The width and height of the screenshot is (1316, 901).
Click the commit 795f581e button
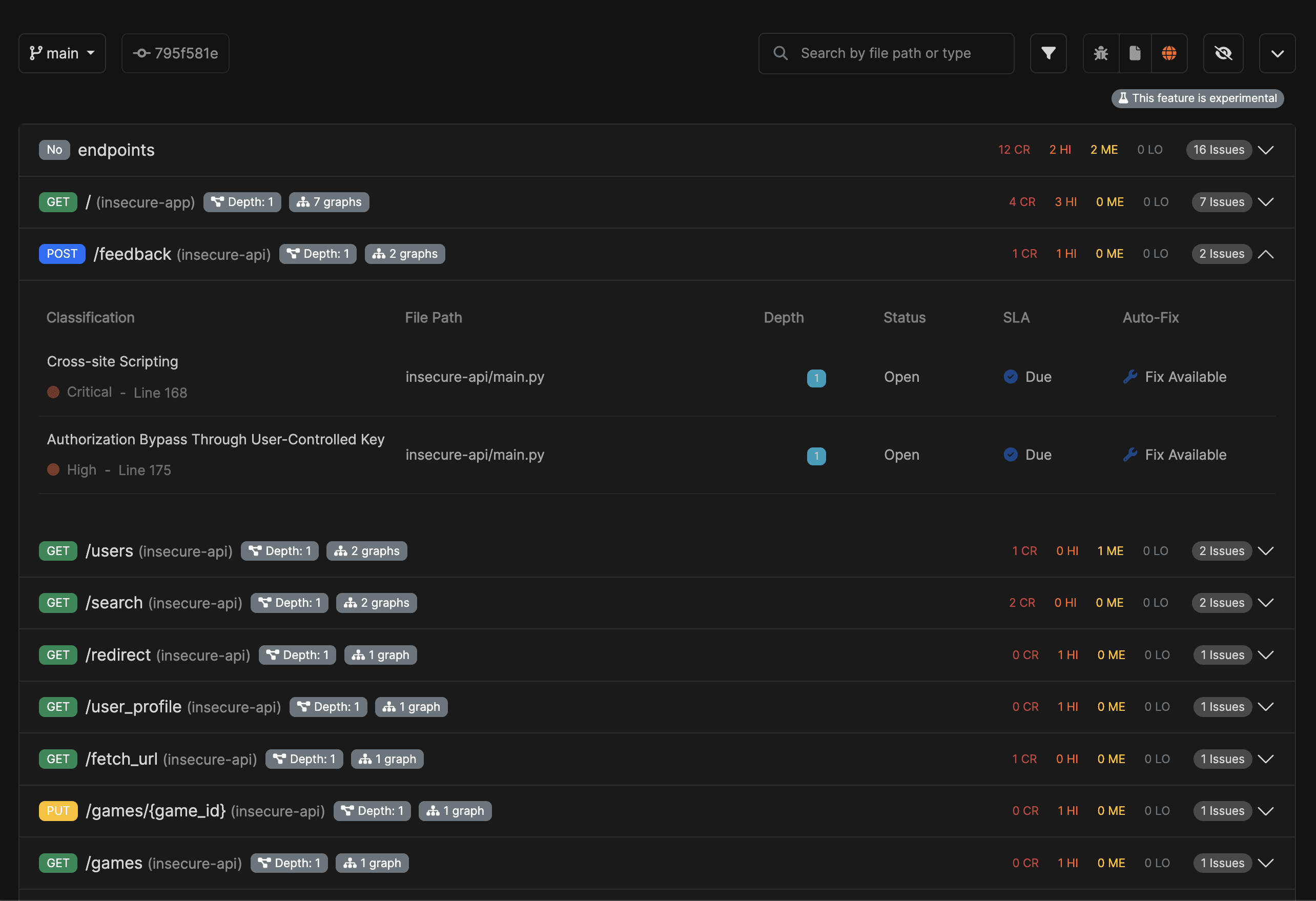click(x=176, y=53)
